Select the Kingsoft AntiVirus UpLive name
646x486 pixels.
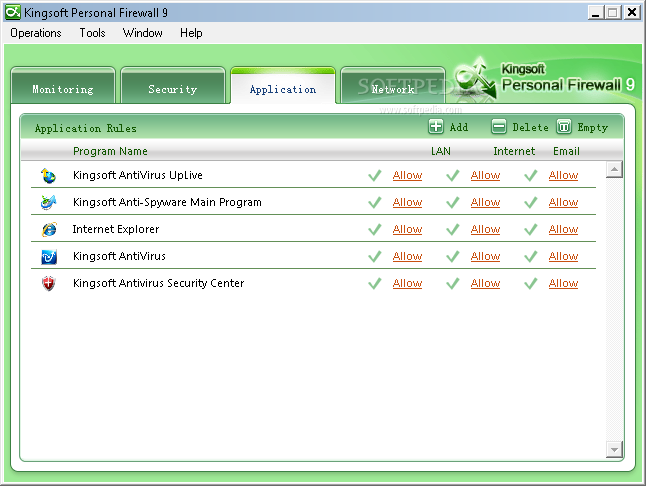pyautogui.click(x=138, y=175)
